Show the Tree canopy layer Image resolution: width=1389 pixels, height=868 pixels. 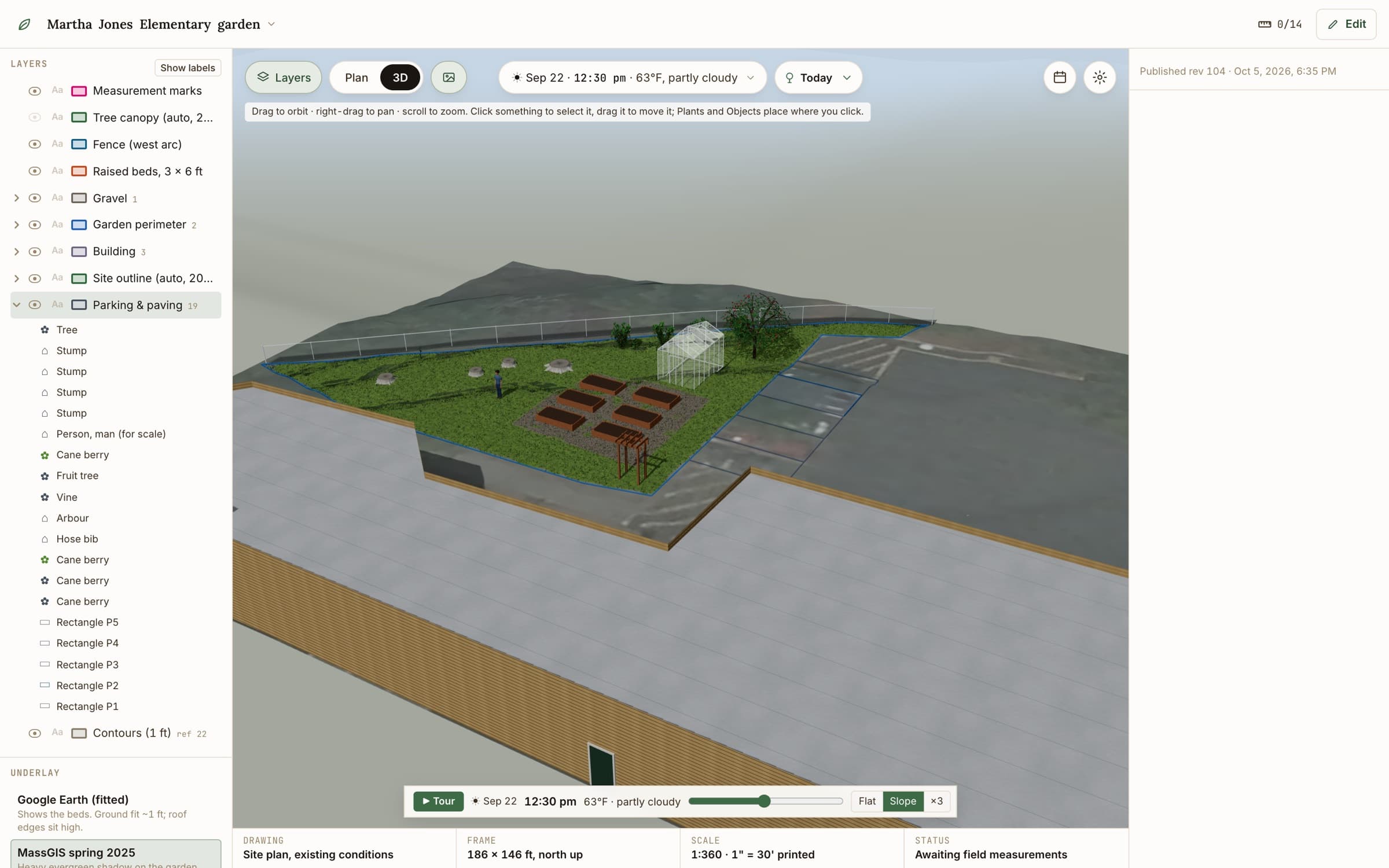(35, 117)
